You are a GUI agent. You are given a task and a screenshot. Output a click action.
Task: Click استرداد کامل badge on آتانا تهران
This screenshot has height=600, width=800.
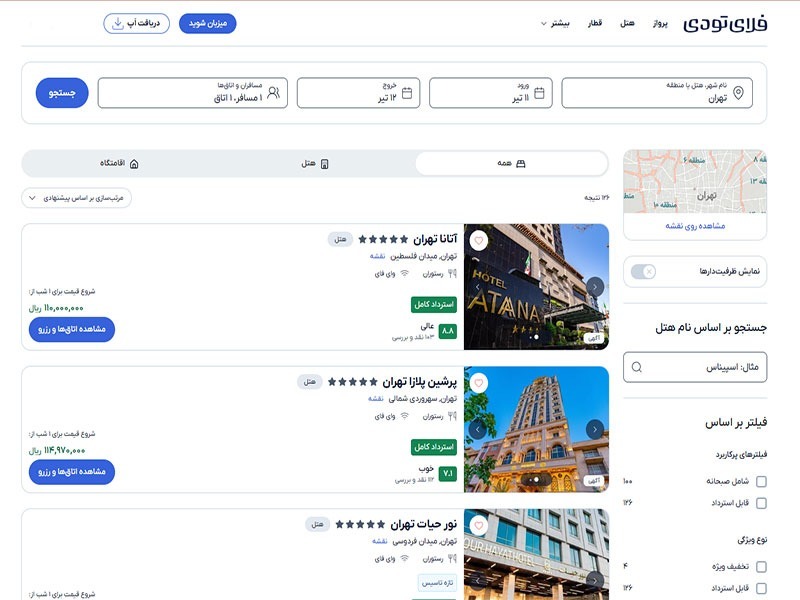tap(434, 305)
